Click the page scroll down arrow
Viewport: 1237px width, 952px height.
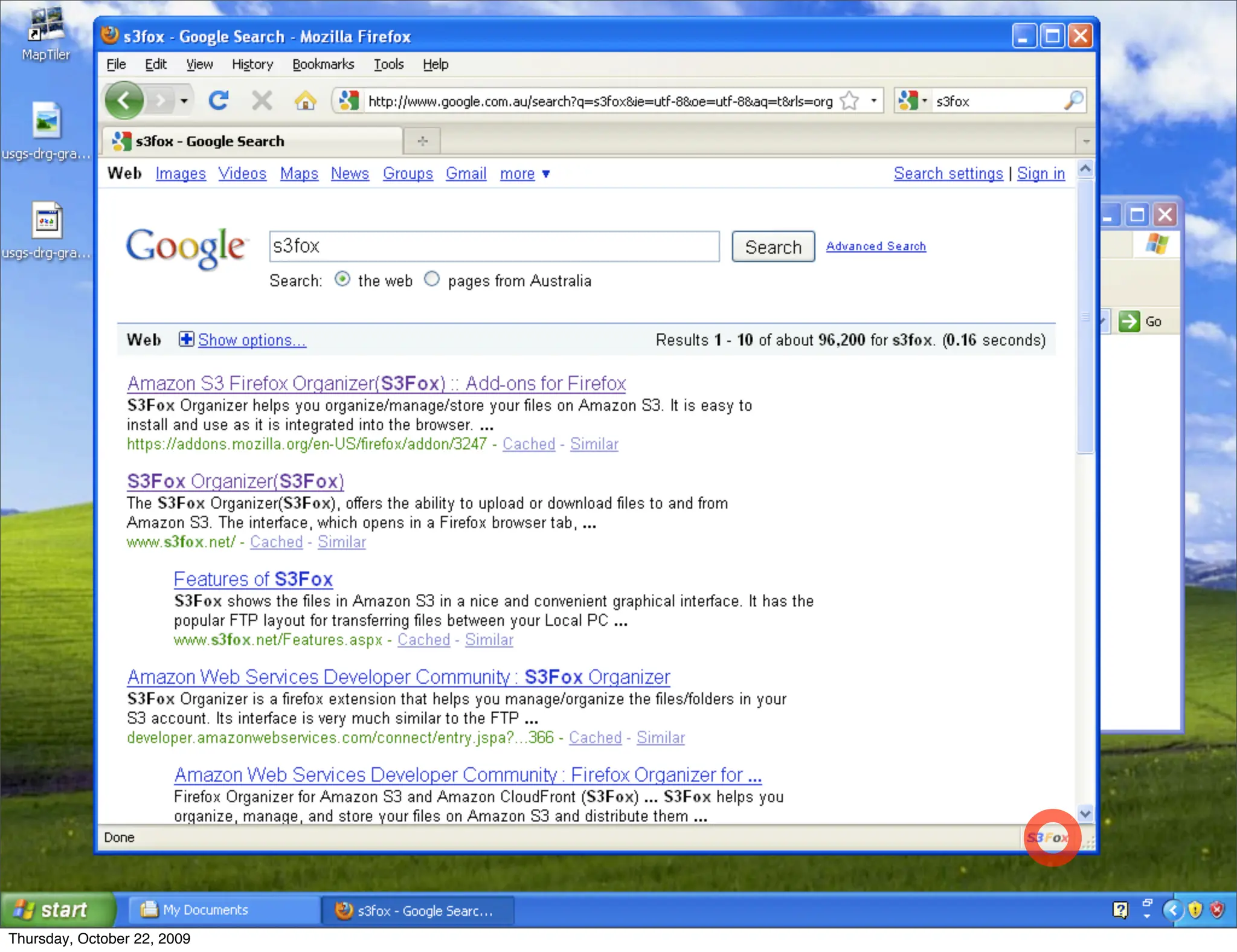click(x=1085, y=814)
